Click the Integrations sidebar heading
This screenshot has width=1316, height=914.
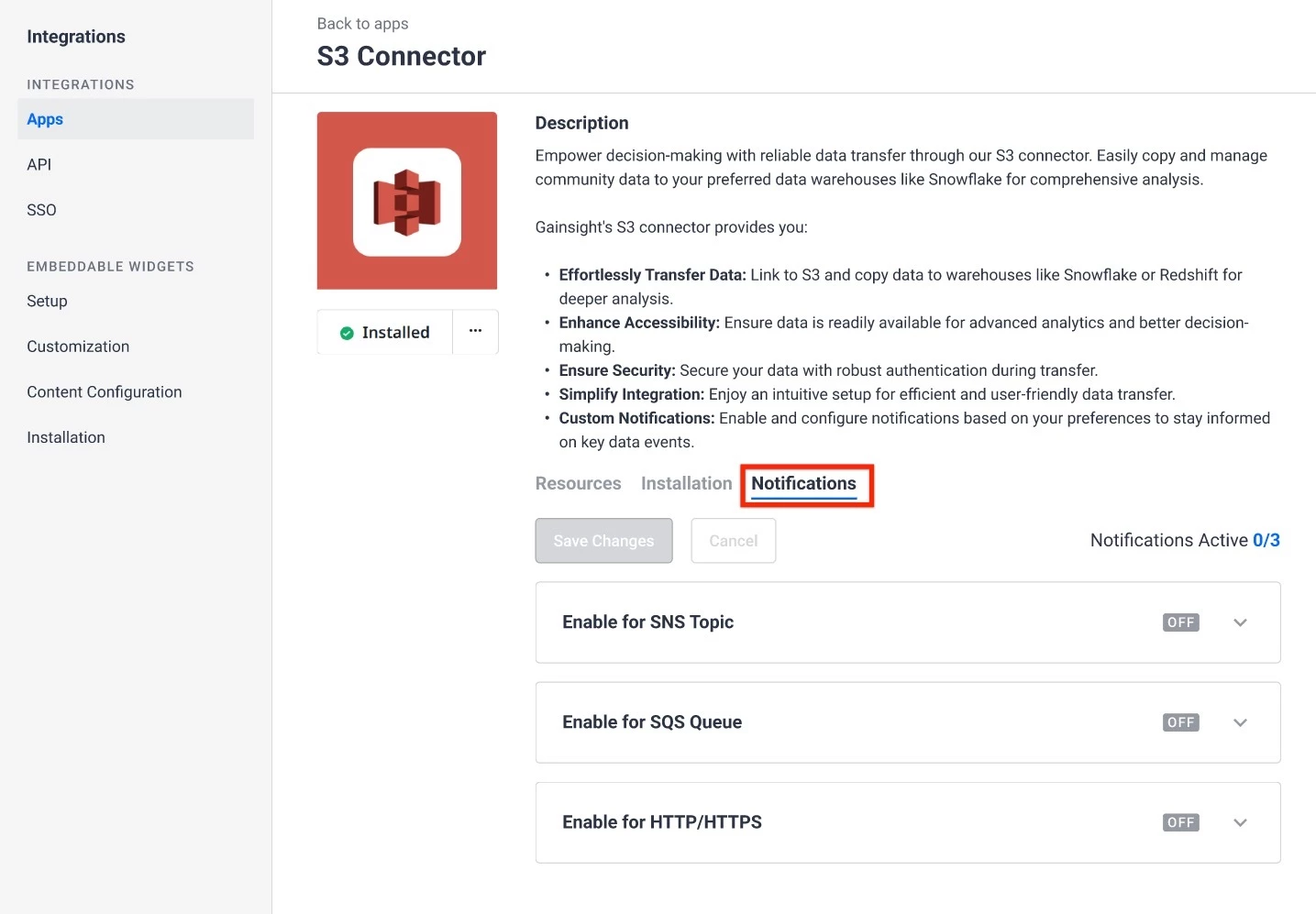tap(76, 37)
